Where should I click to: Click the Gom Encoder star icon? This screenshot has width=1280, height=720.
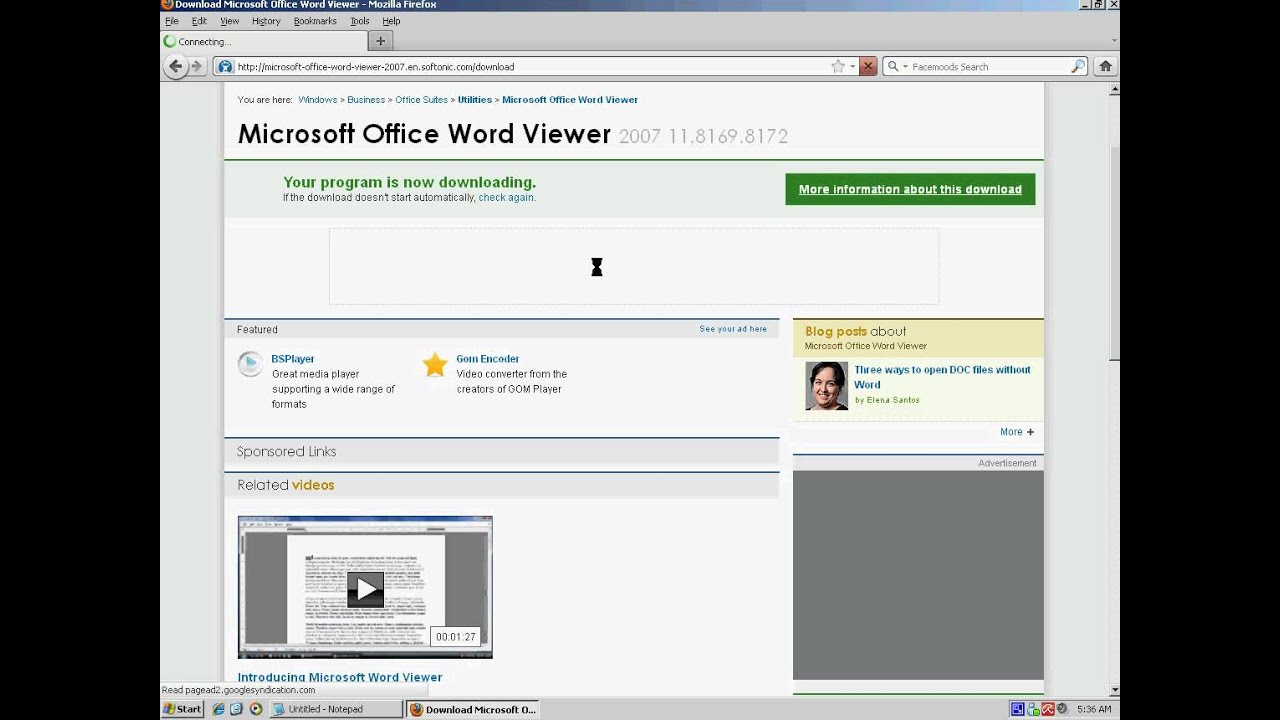435,364
